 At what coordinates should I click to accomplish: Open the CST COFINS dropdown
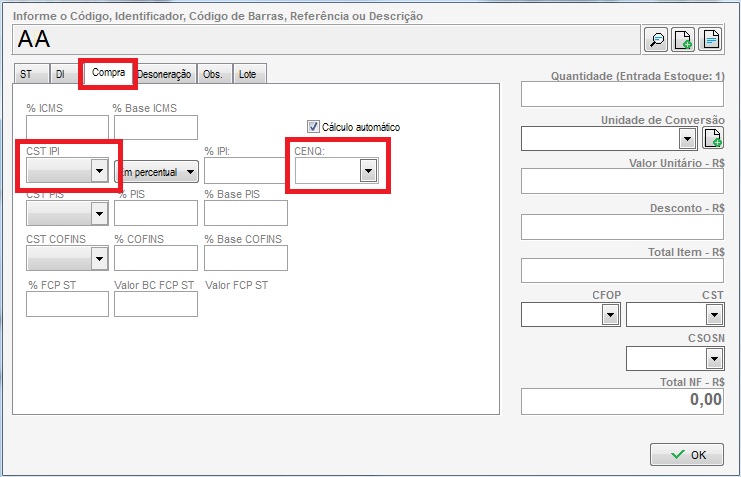[x=99, y=259]
